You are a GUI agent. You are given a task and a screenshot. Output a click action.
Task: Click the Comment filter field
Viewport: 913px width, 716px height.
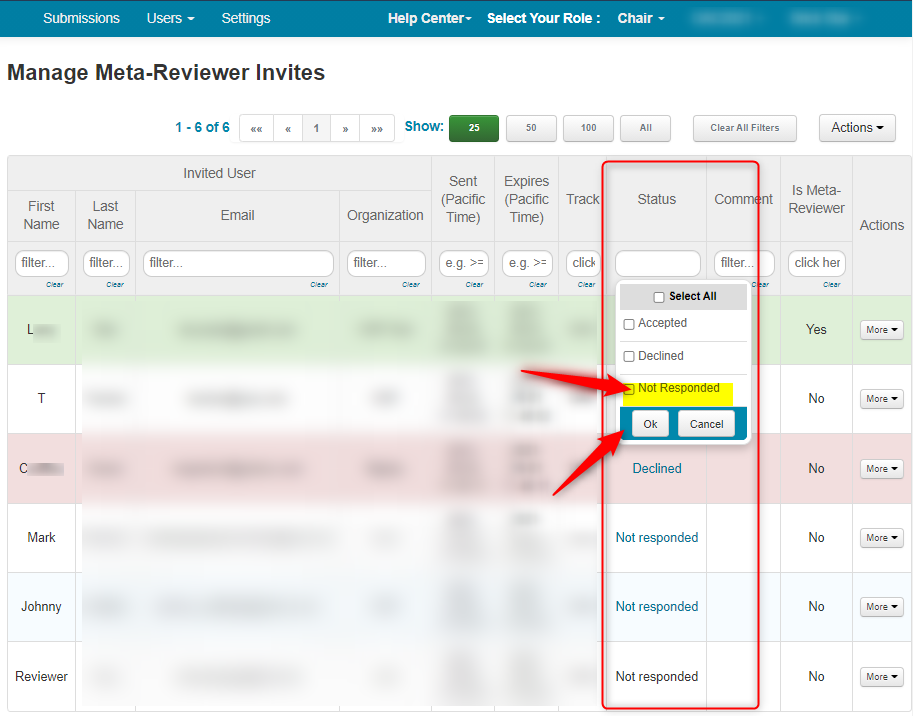(744, 263)
